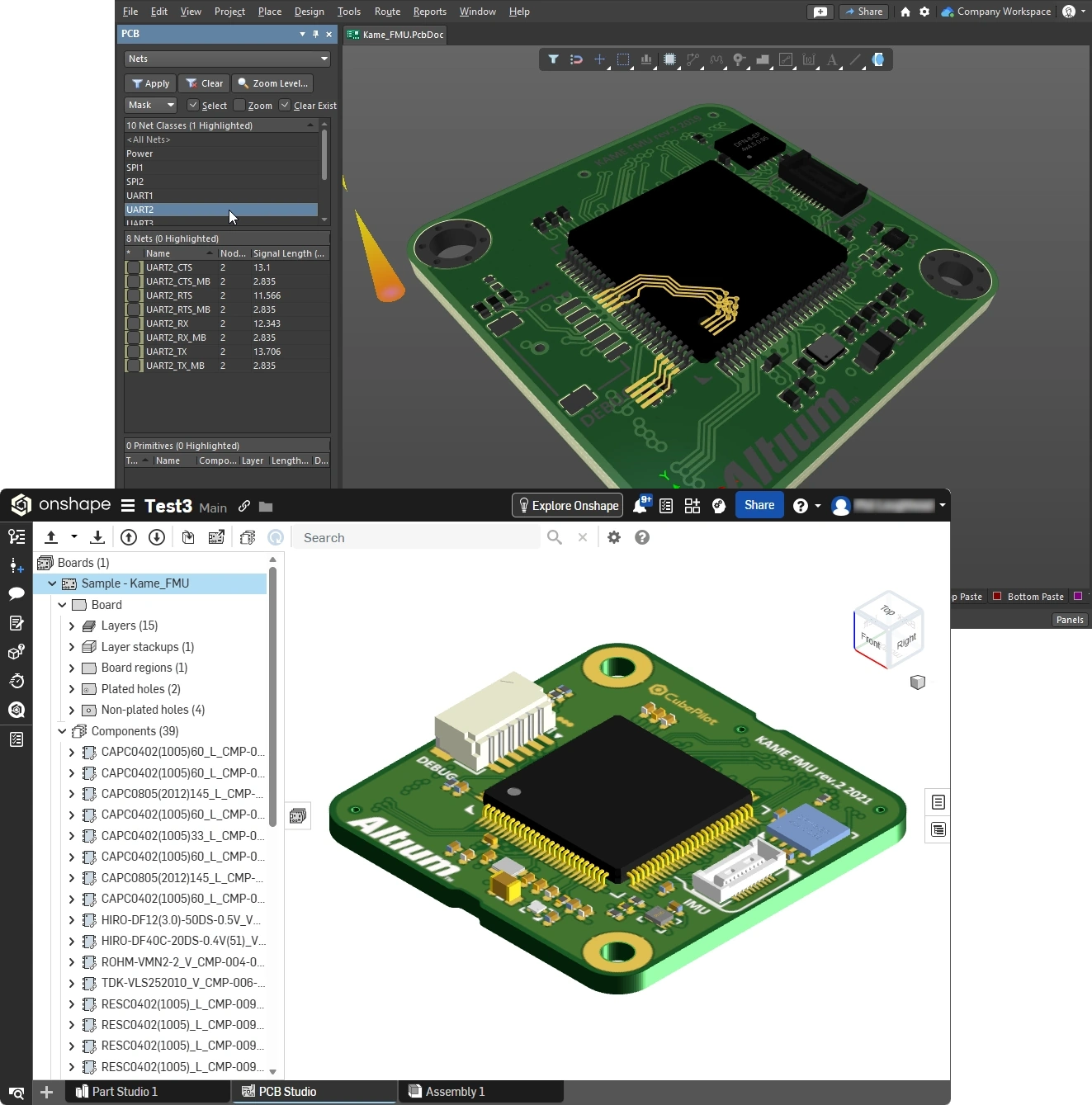Expand the Board regions (1) node
The width and height of the screenshot is (1092, 1105).
tap(72, 668)
